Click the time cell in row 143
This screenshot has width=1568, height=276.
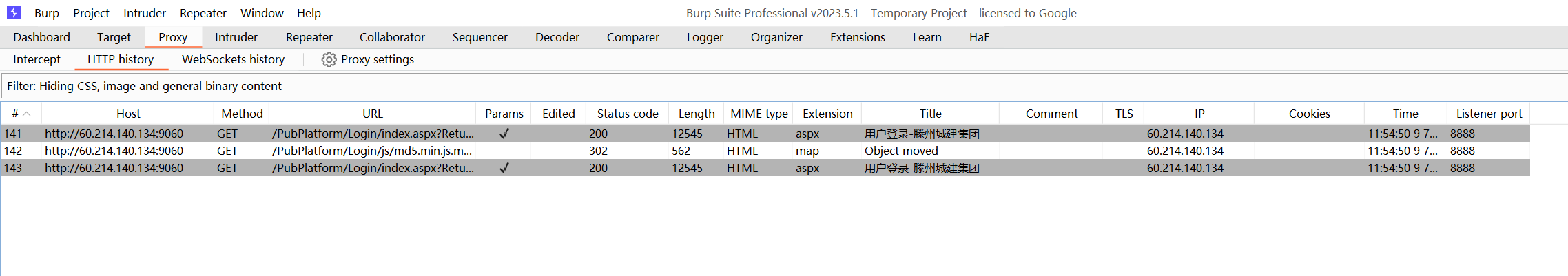(x=1402, y=168)
